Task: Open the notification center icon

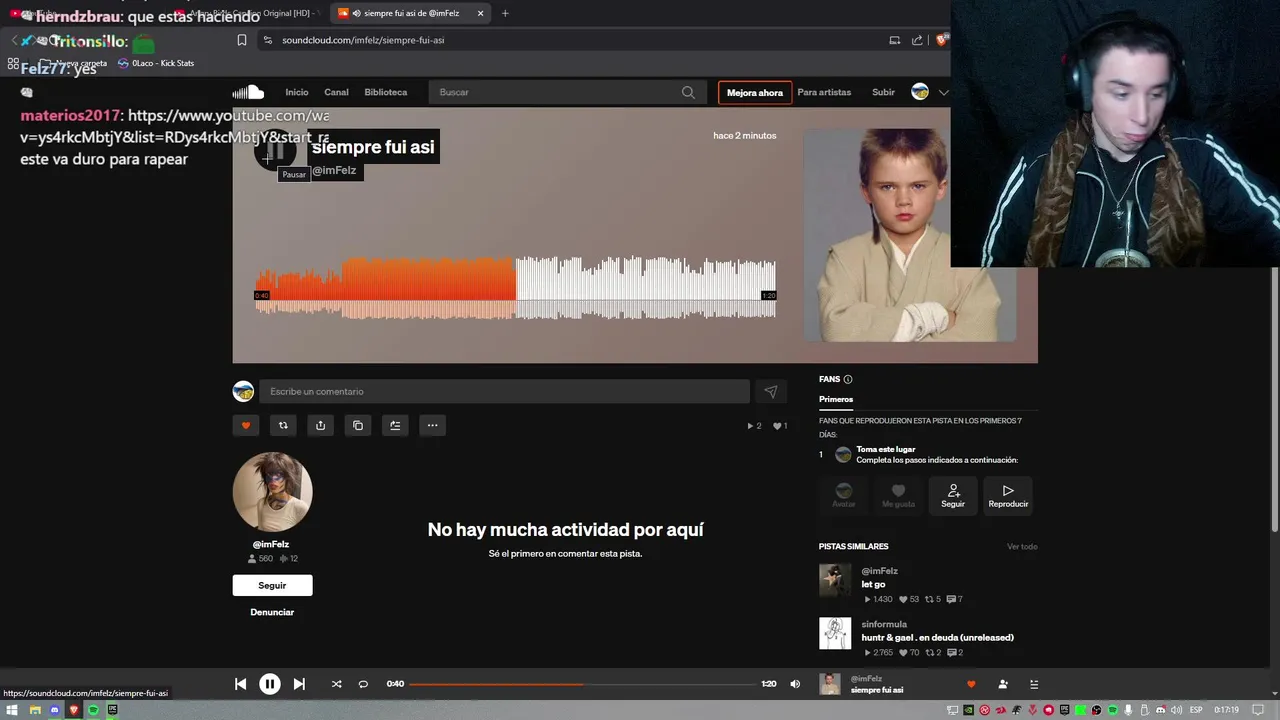Action: (x=1258, y=710)
